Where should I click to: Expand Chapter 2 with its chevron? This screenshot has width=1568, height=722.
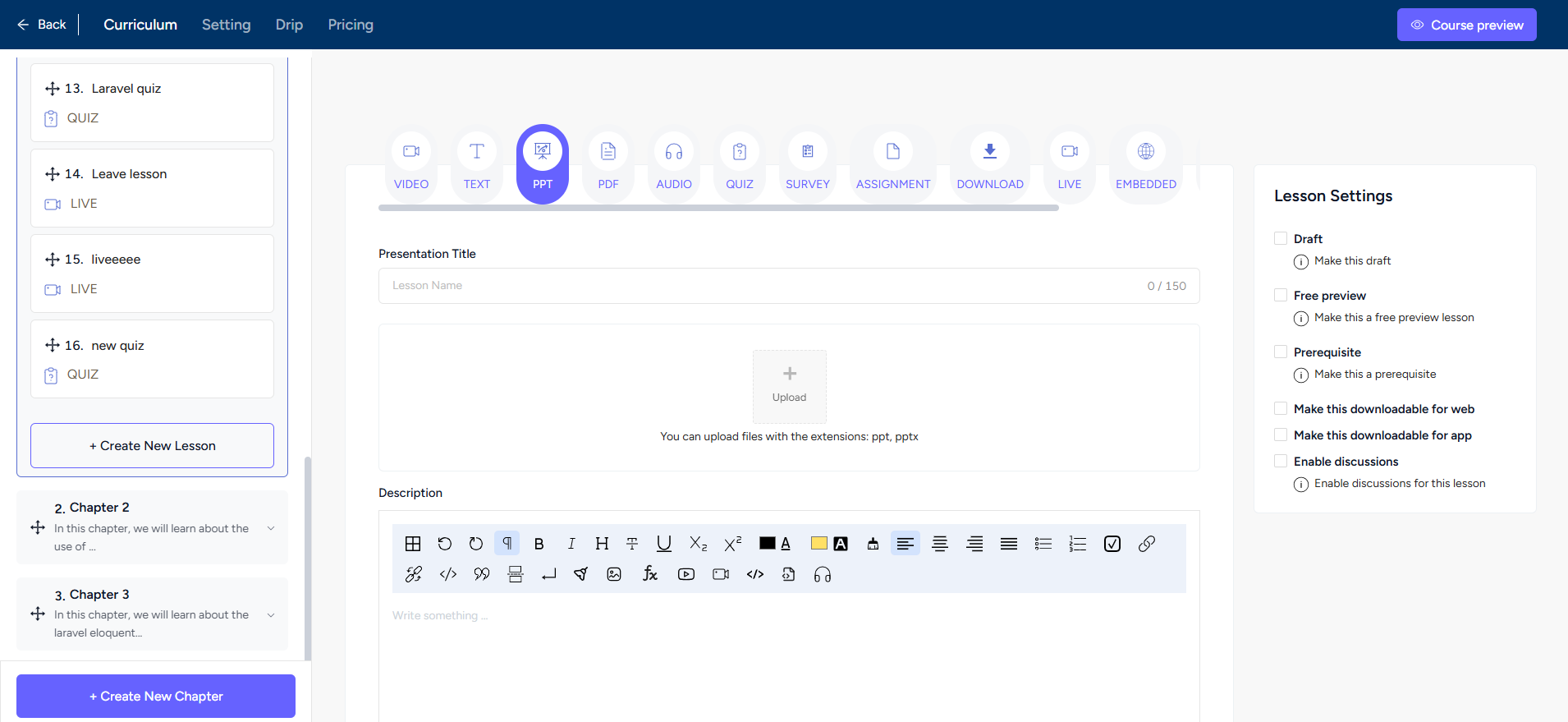point(271,528)
